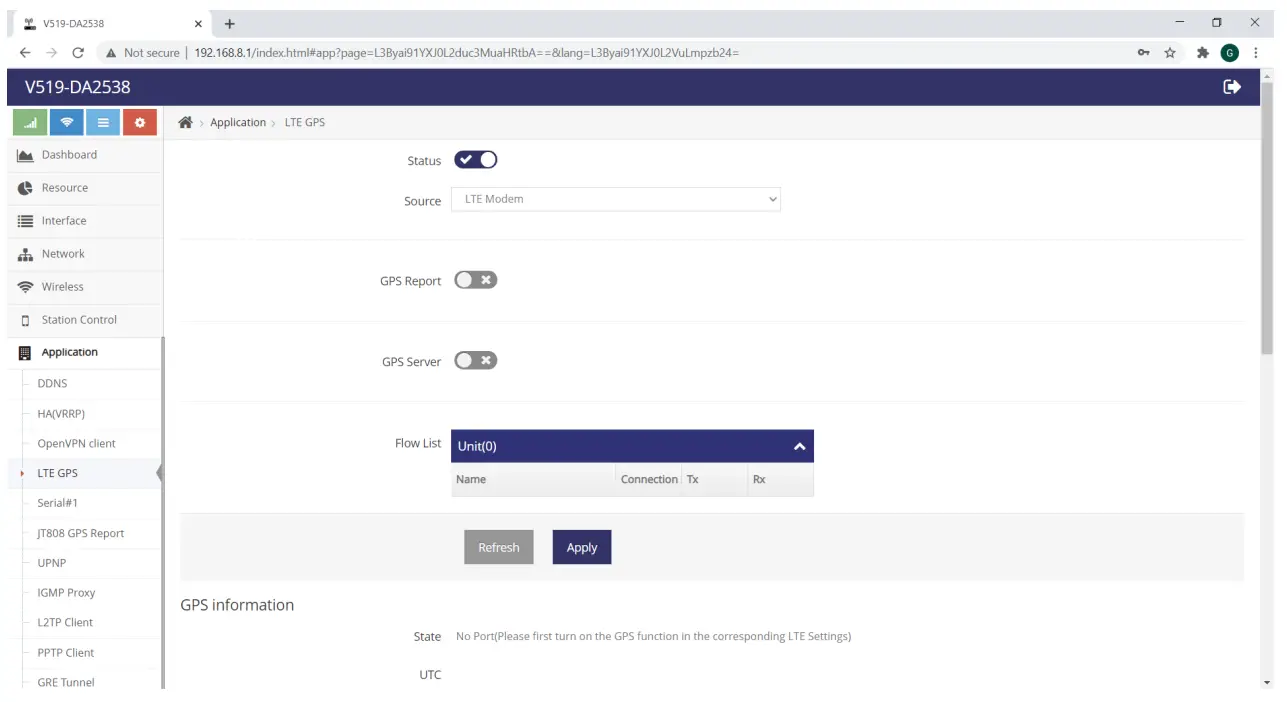Select LTE GPS submenu item
This screenshot has height=702, width=1287.
(57, 473)
